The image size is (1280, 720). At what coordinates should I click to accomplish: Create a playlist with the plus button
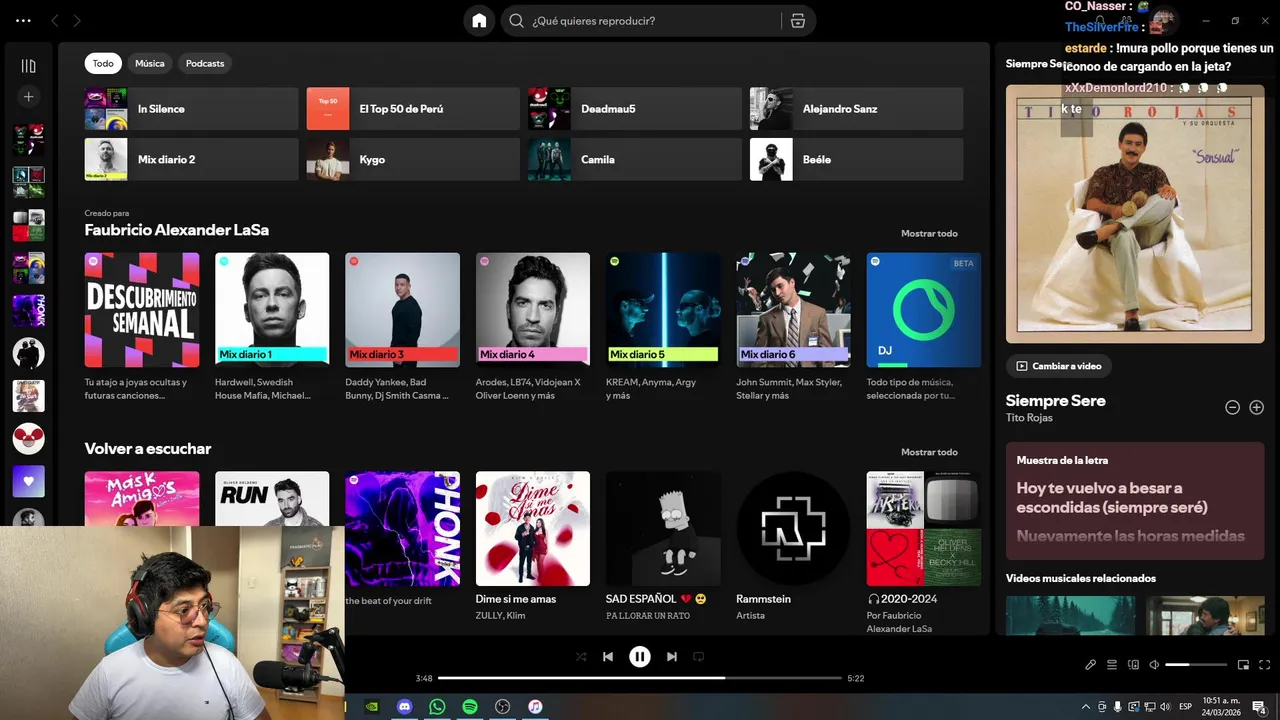(28, 97)
